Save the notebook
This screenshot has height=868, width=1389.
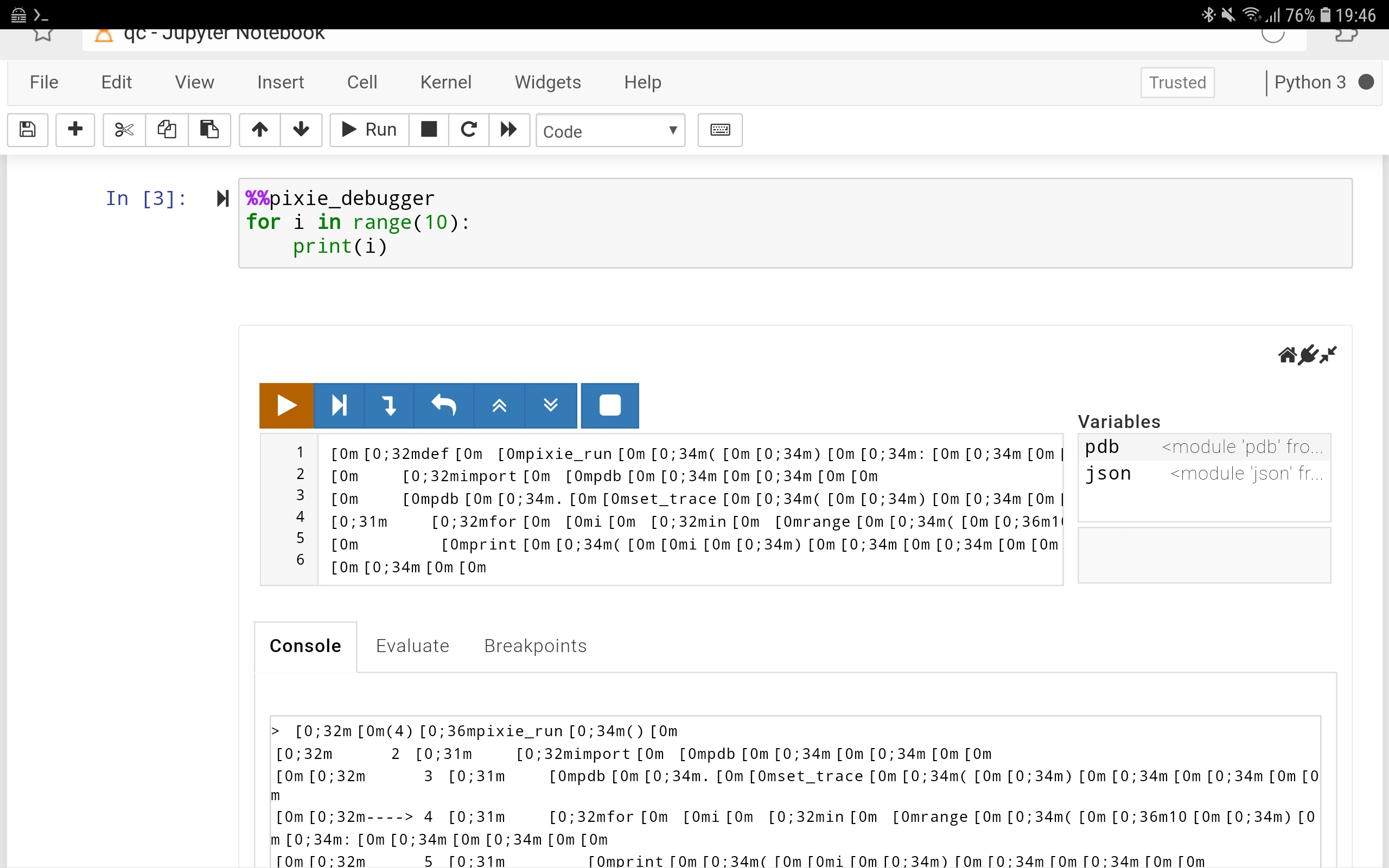click(x=27, y=130)
